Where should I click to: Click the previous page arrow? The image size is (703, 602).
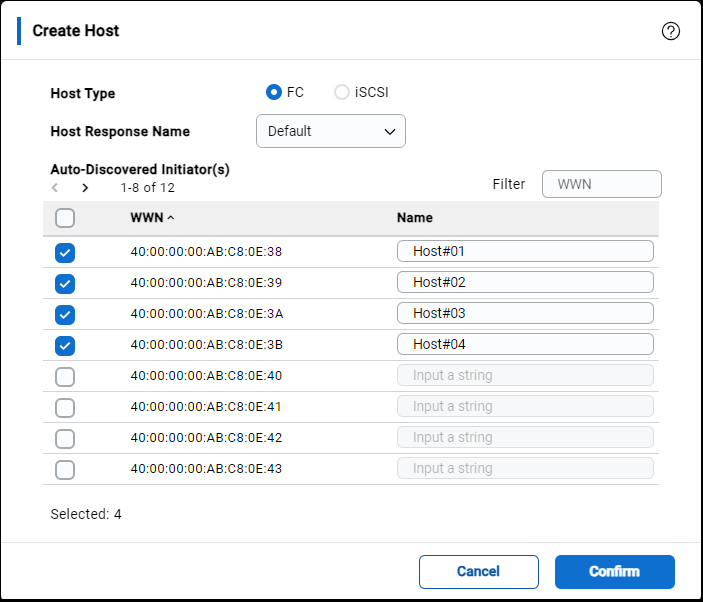click(x=55, y=187)
